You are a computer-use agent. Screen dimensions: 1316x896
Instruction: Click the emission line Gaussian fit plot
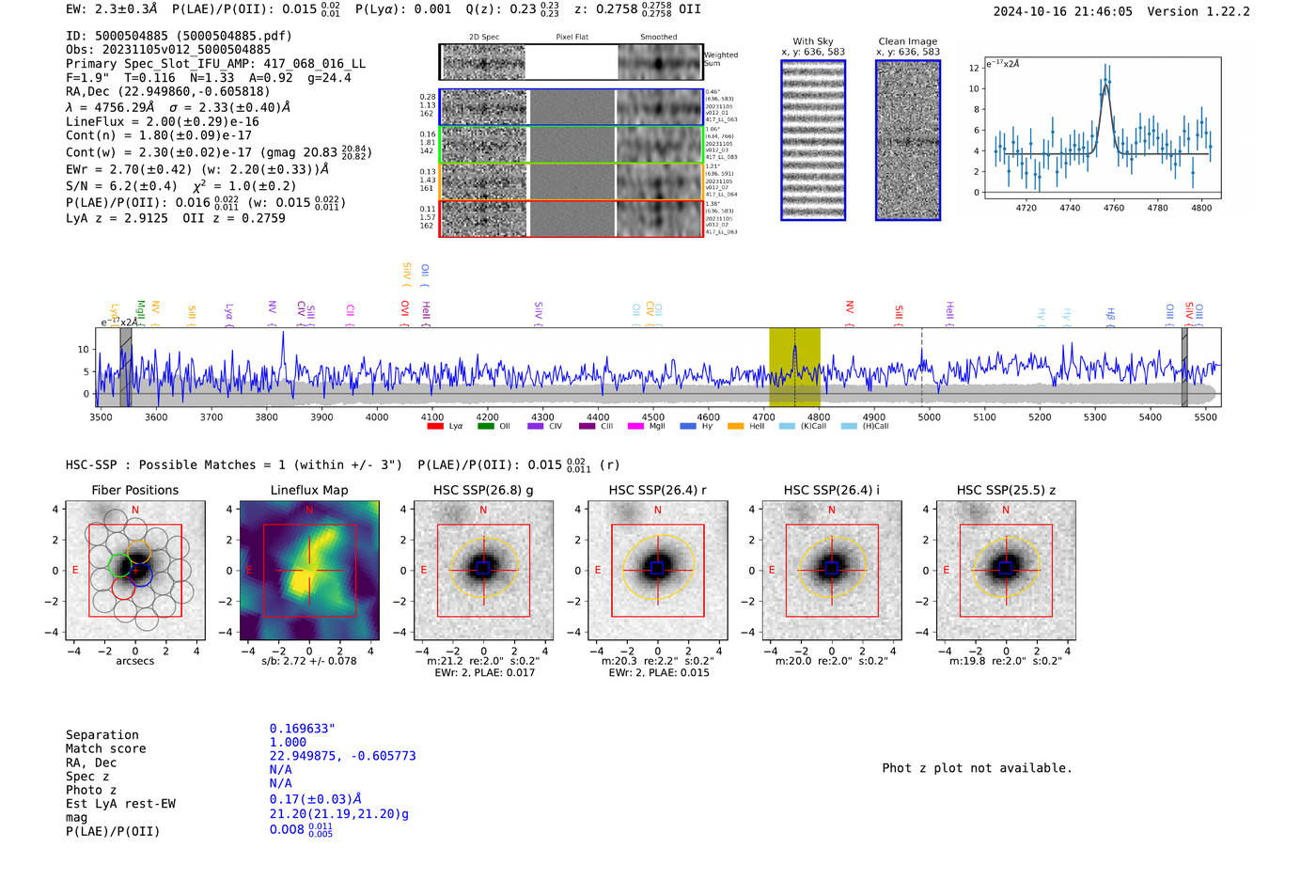1102,128
